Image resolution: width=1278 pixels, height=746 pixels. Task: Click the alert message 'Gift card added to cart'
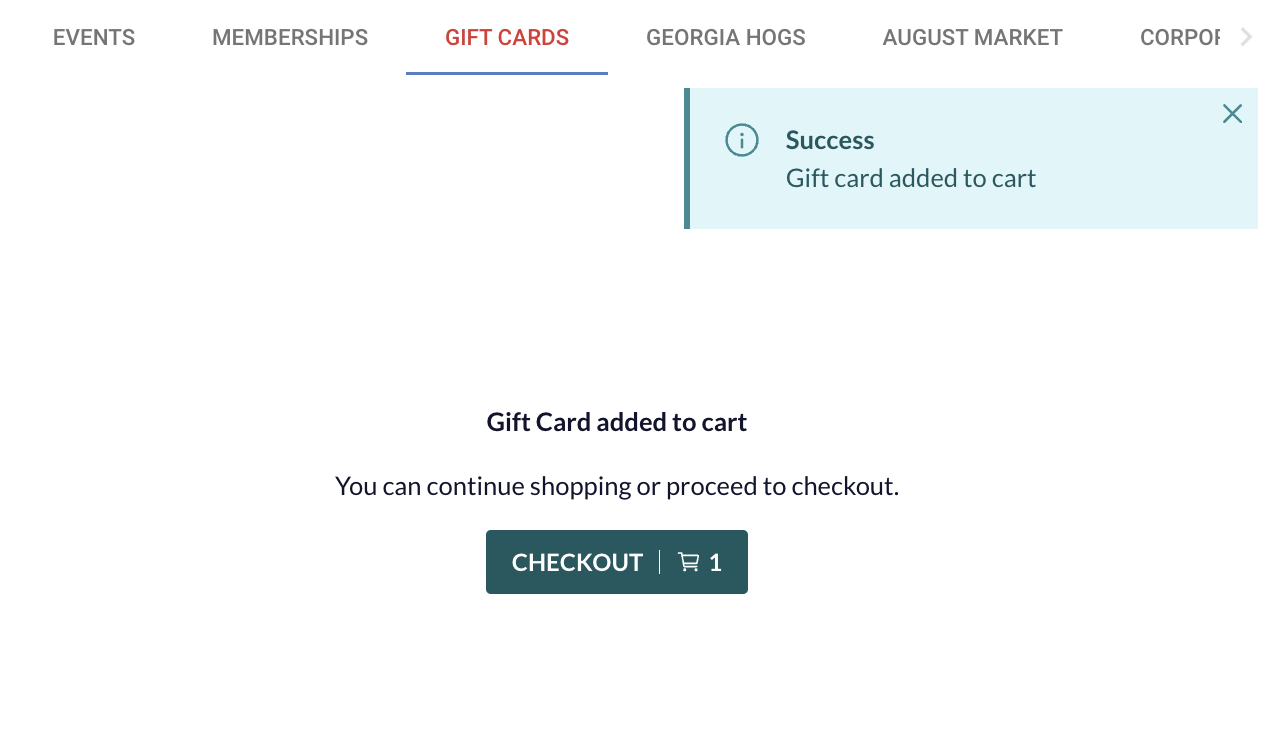[911, 178]
